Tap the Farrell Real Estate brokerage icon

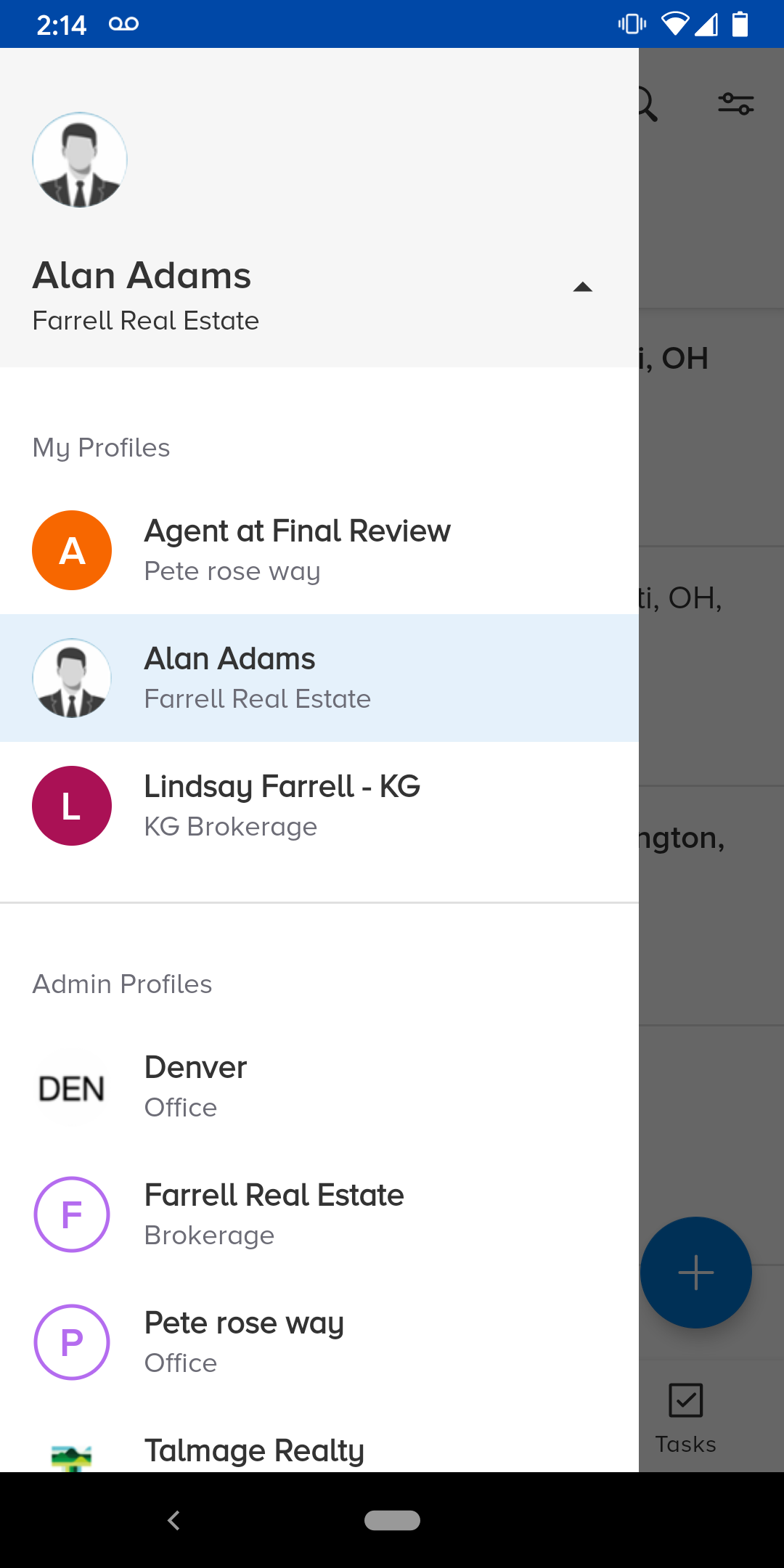(71, 1214)
